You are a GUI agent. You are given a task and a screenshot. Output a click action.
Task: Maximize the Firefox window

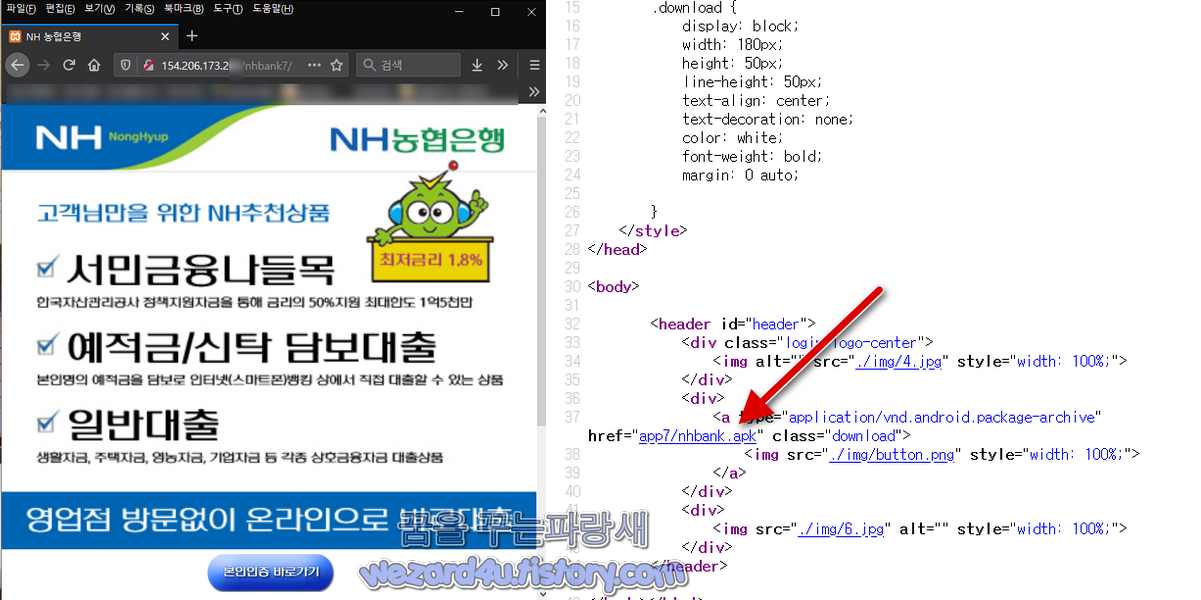pos(495,11)
